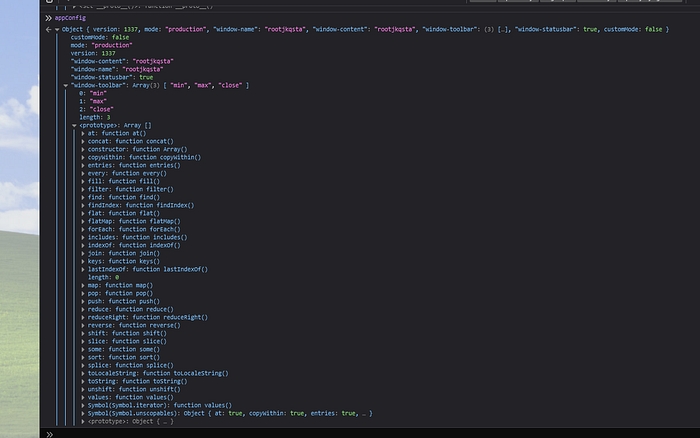Expand the toLocaleString function entry
The image size is (700, 438).
83,373
